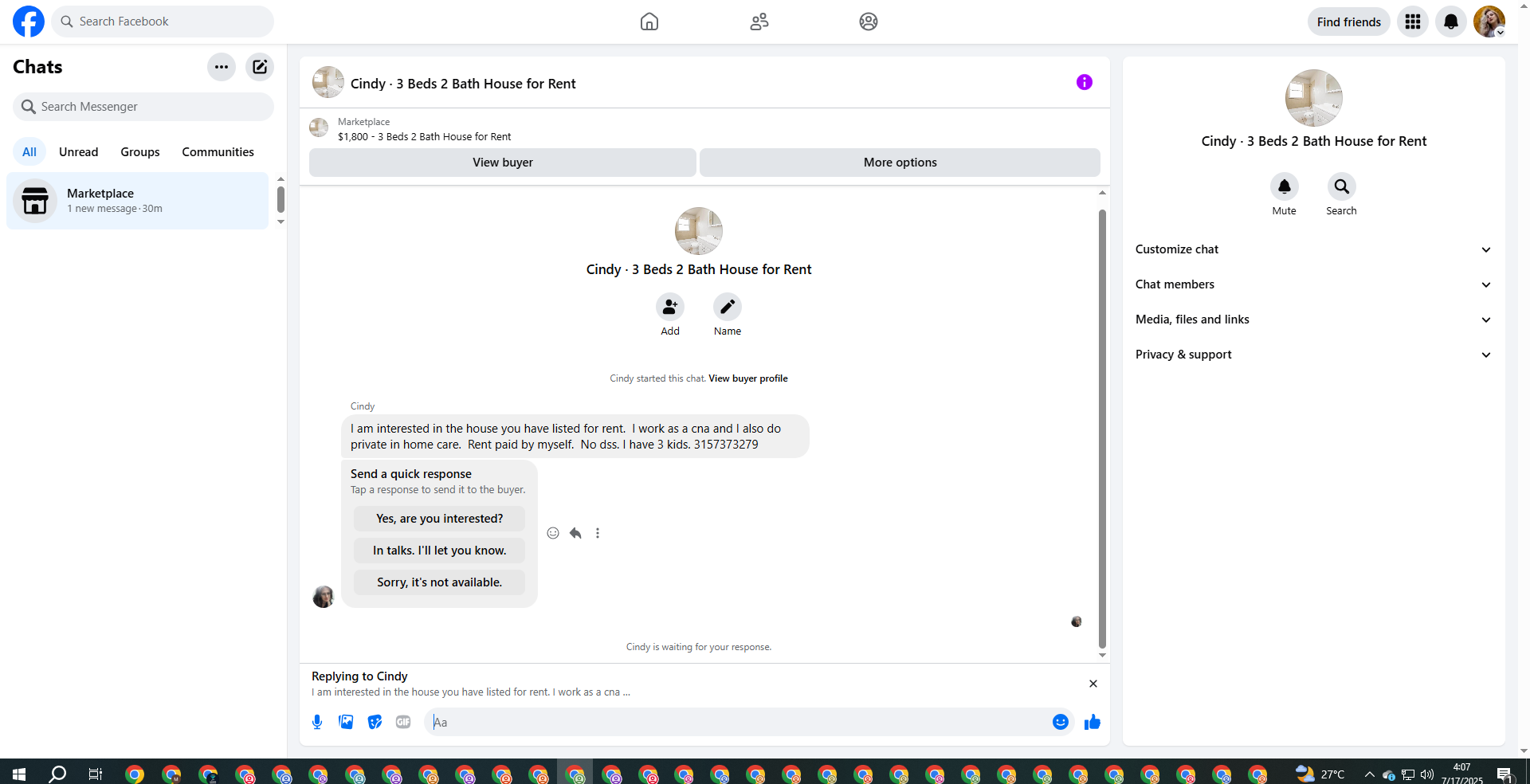Open Windows taskbar search
Image resolution: width=1530 pixels, height=784 pixels.
pyautogui.click(x=57, y=774)
